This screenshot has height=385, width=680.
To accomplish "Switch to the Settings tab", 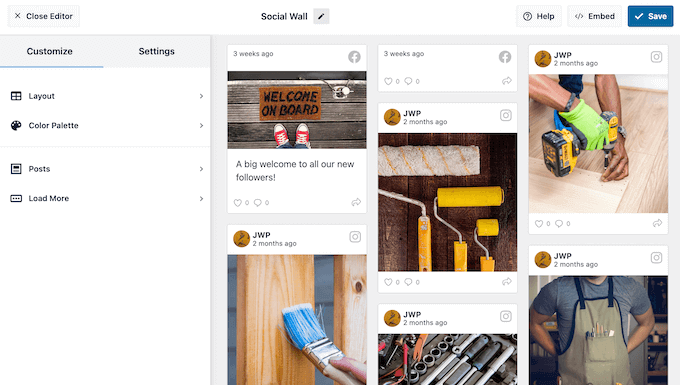I will [x=157, y=51].
